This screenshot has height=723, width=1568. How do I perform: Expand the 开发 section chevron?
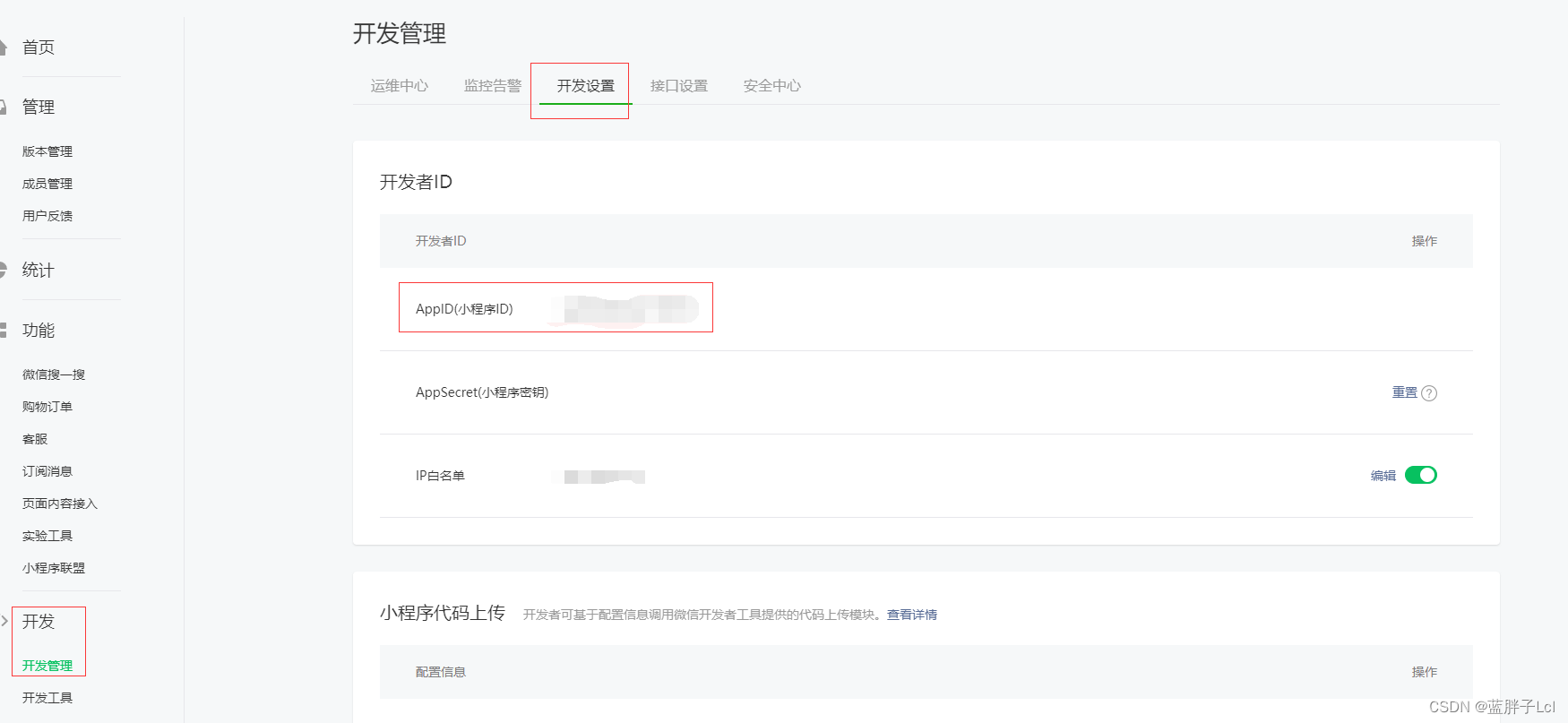coord(4,621)
